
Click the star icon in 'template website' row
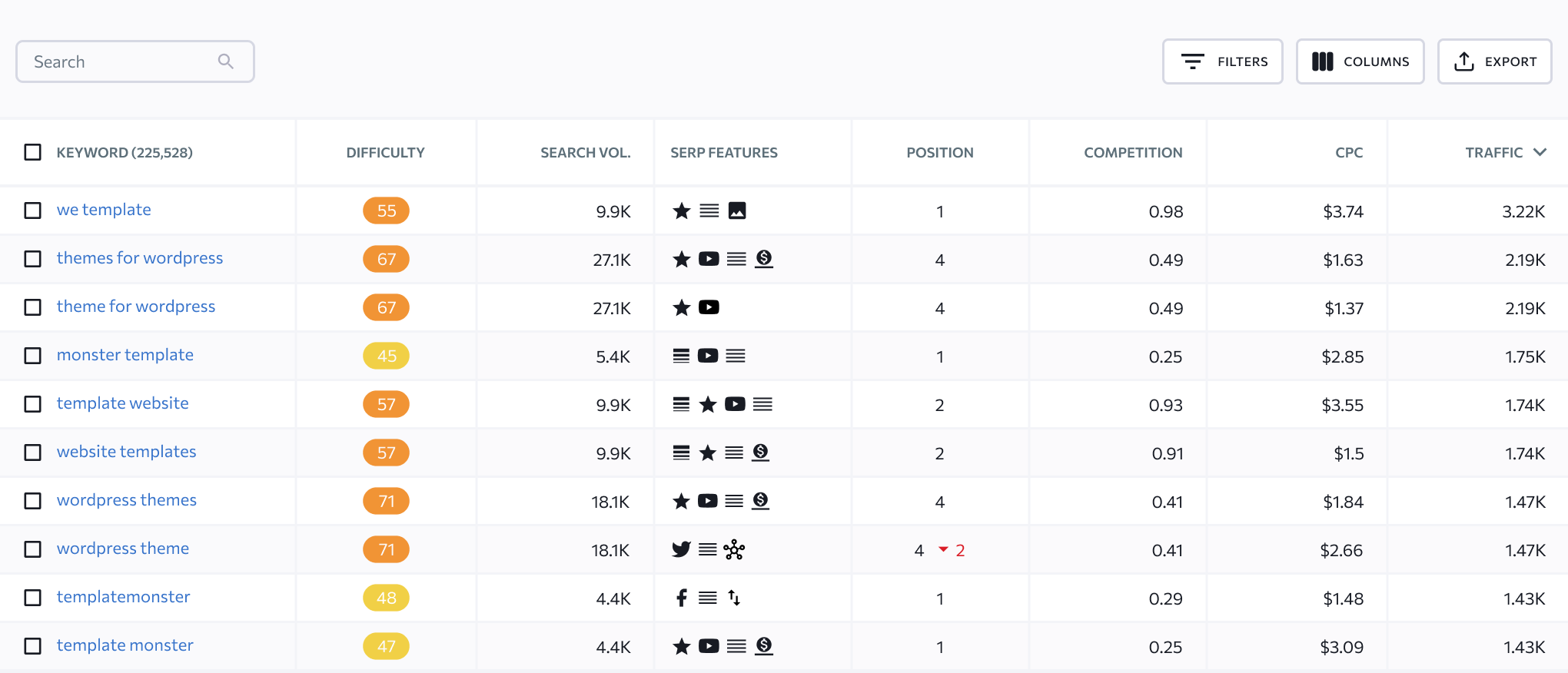(x=708, y=404)
